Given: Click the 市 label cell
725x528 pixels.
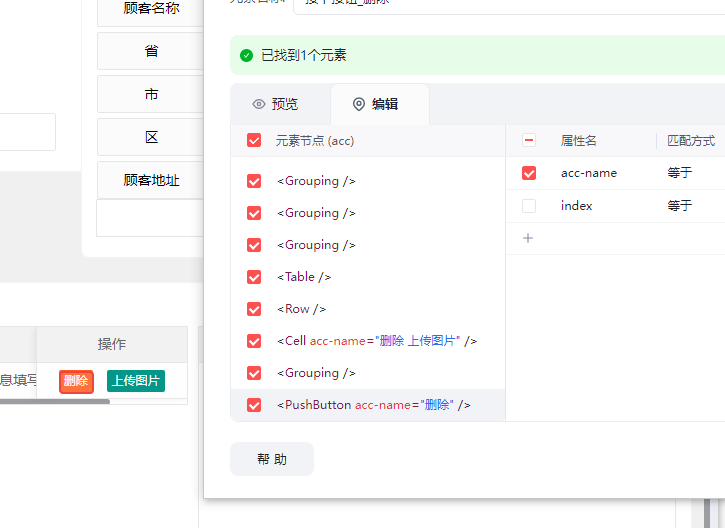Looking at the screenshot, I should click(x=151, y=94).
